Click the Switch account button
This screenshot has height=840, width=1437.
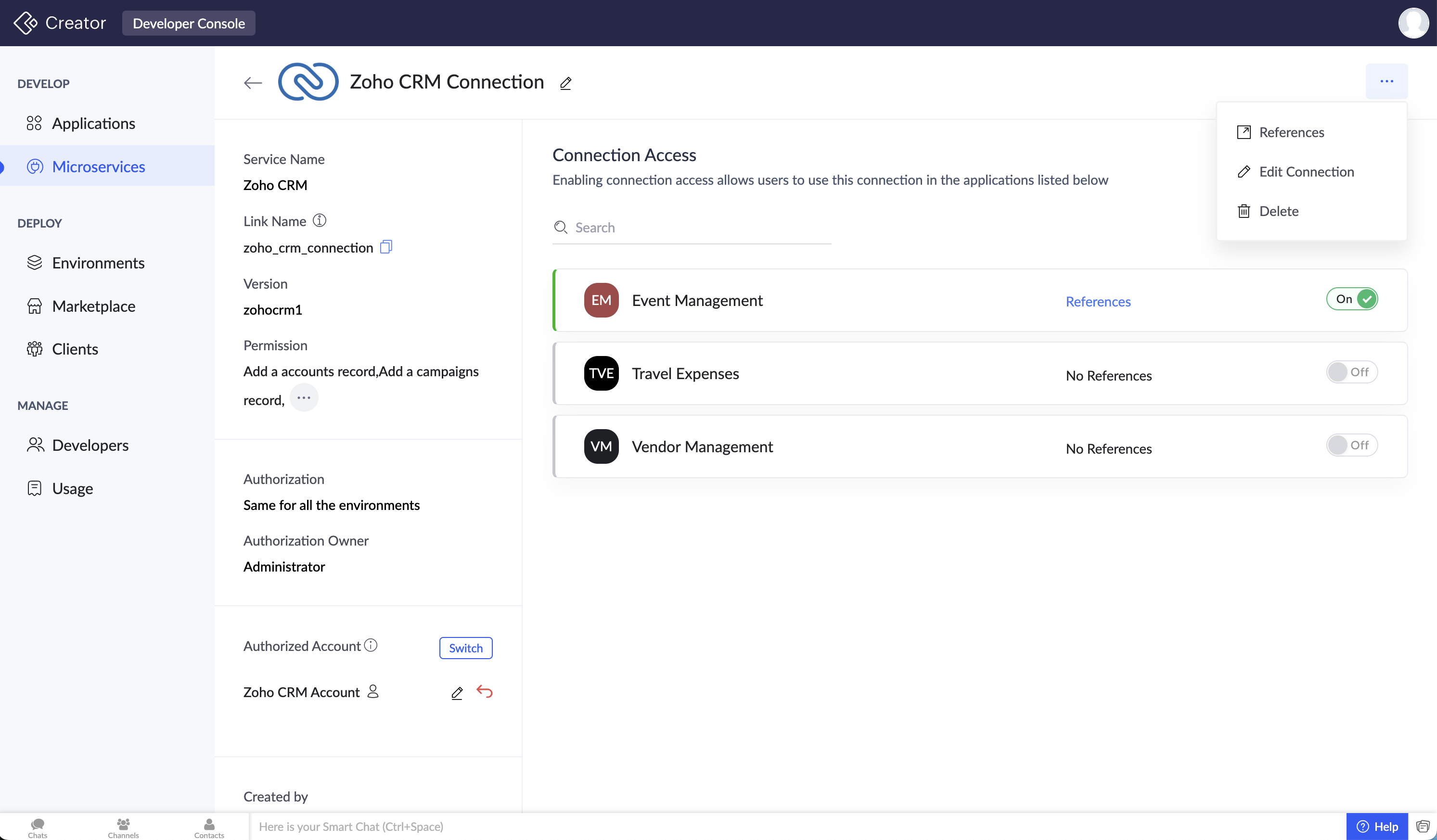click(465, 648)
